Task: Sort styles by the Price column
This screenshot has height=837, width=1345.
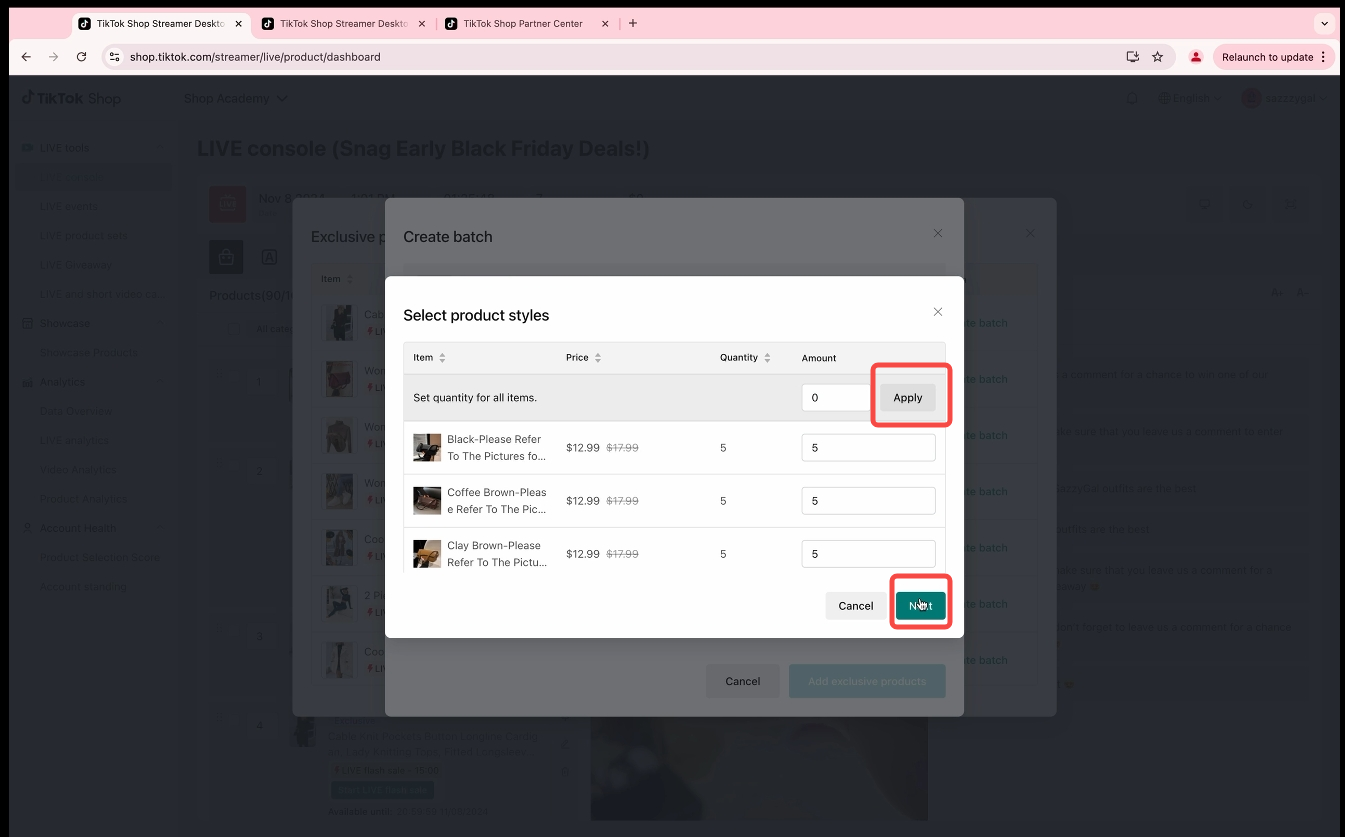Action: click(597, 358)
